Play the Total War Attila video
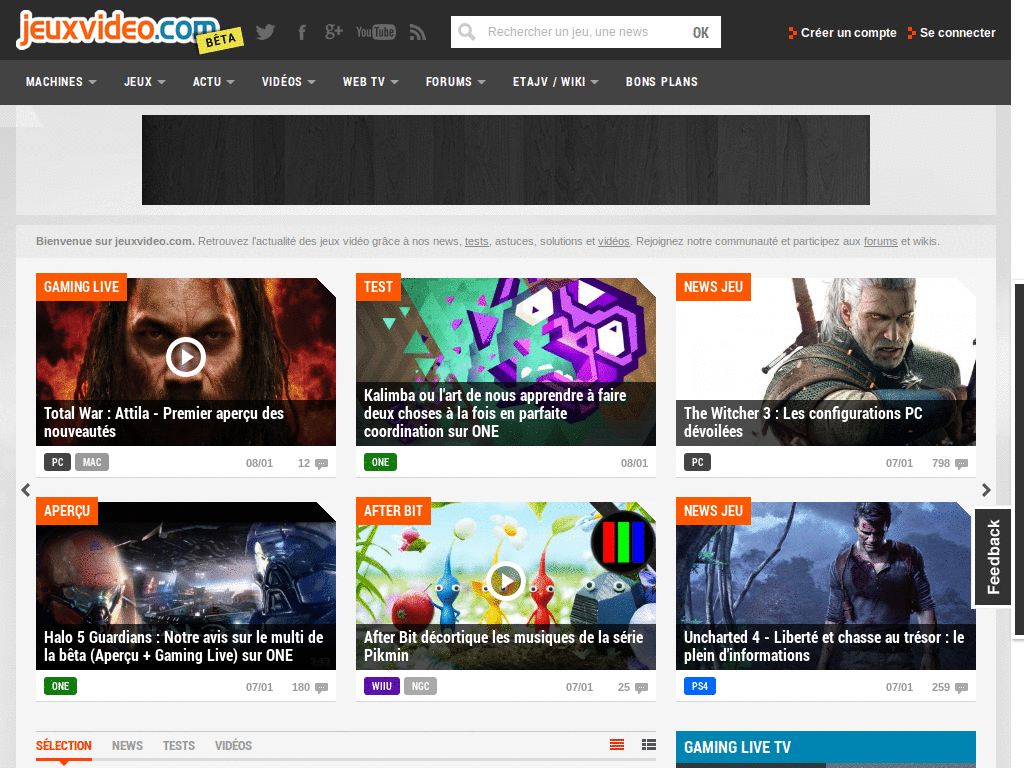1024x768 pixels. tap(185, 357)
